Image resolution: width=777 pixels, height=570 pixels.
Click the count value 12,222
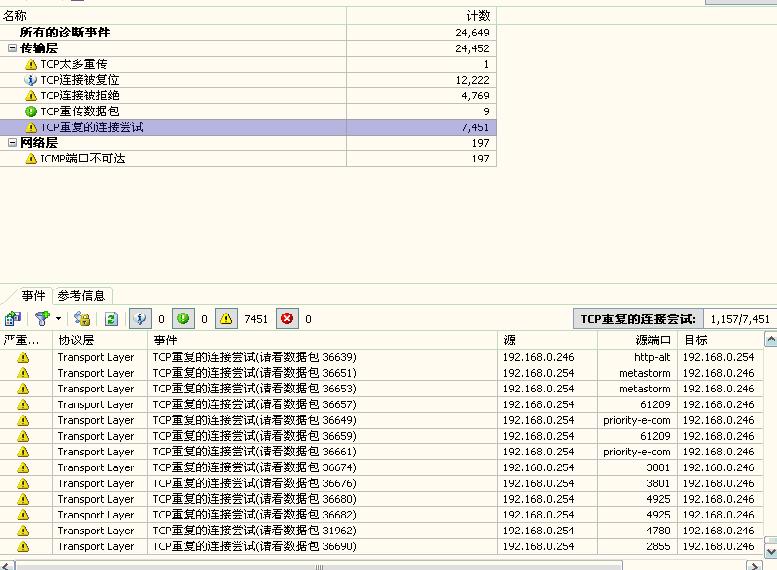472,80
